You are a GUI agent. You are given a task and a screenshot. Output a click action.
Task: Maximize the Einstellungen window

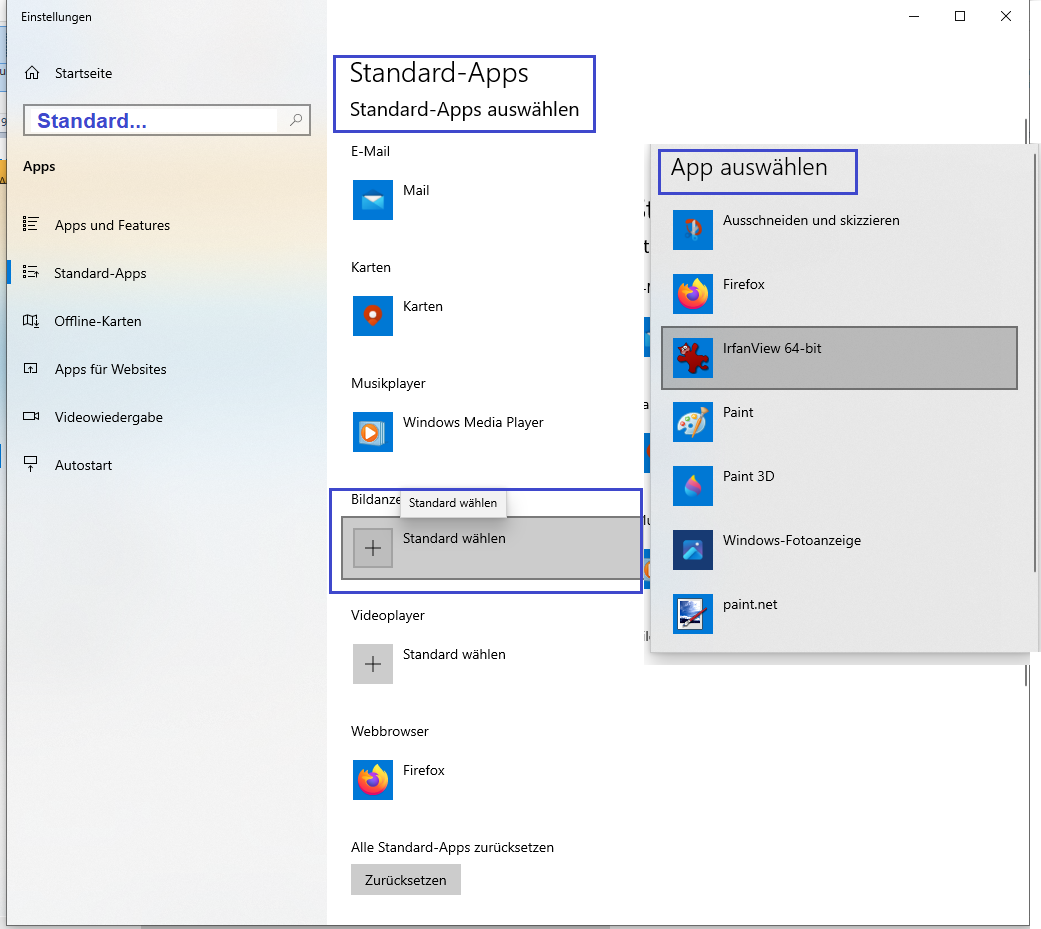click(960, 16)
